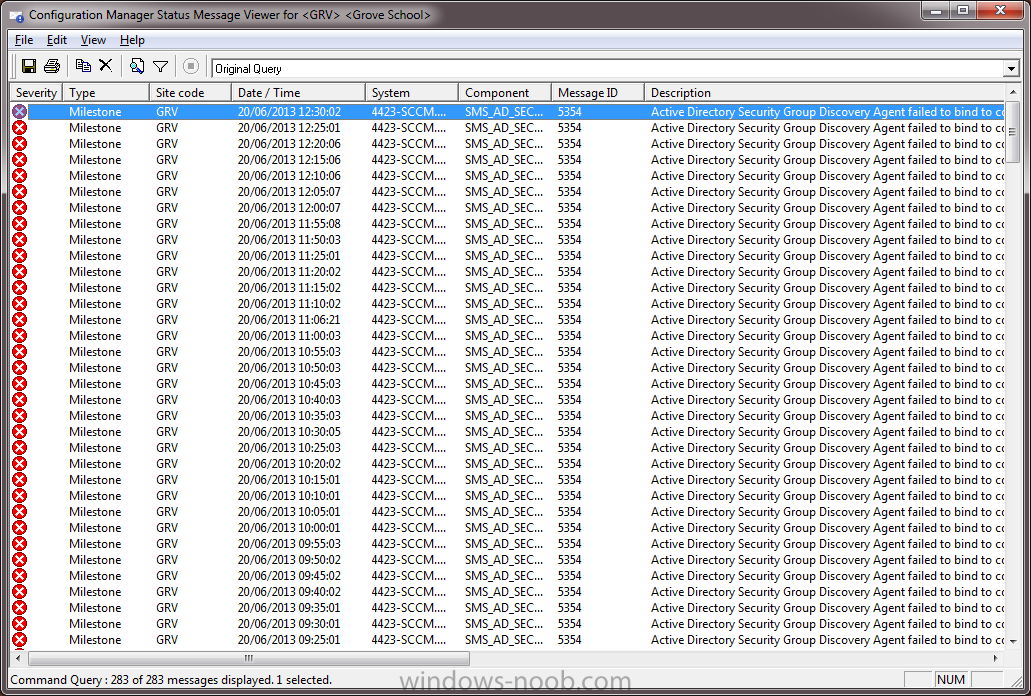Click error icon on the 12:15:06 row
Image resolution: width=1031 pixels, height=696 pixels.
tap(20, 160)
